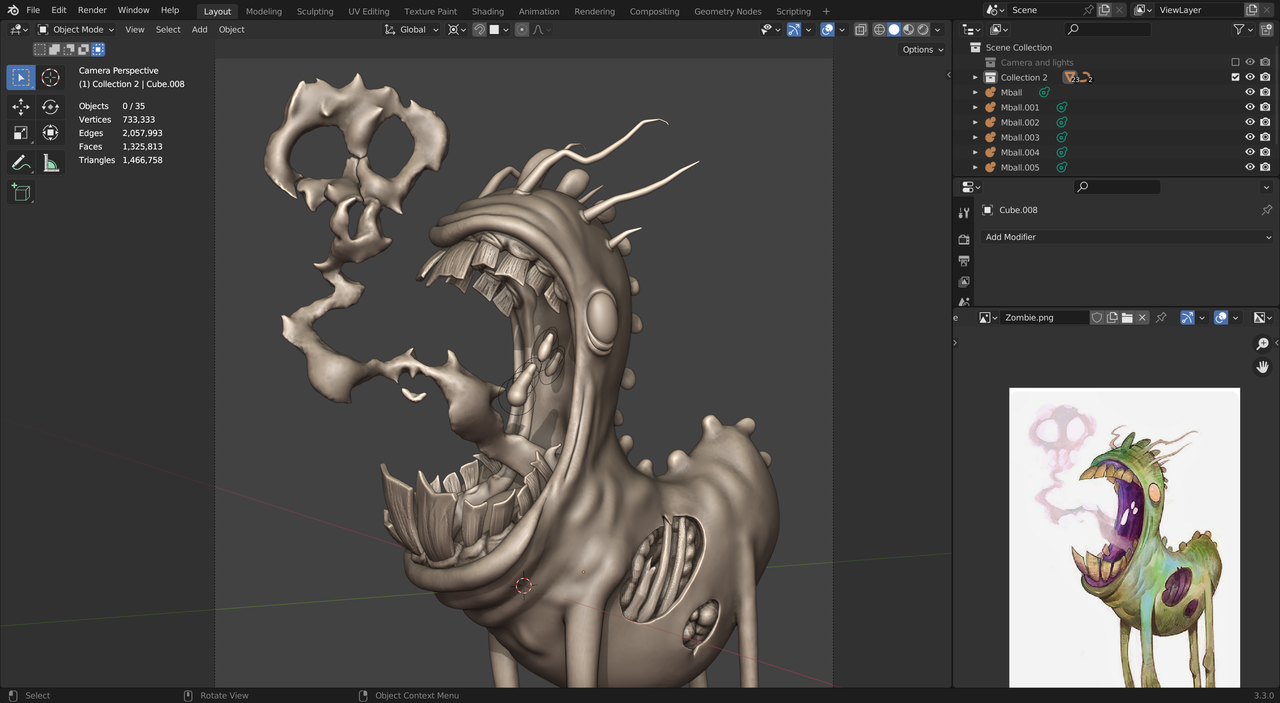1280x703 pixels.
Task: Toggle X-ray view in viewport header
Action: 861,30
